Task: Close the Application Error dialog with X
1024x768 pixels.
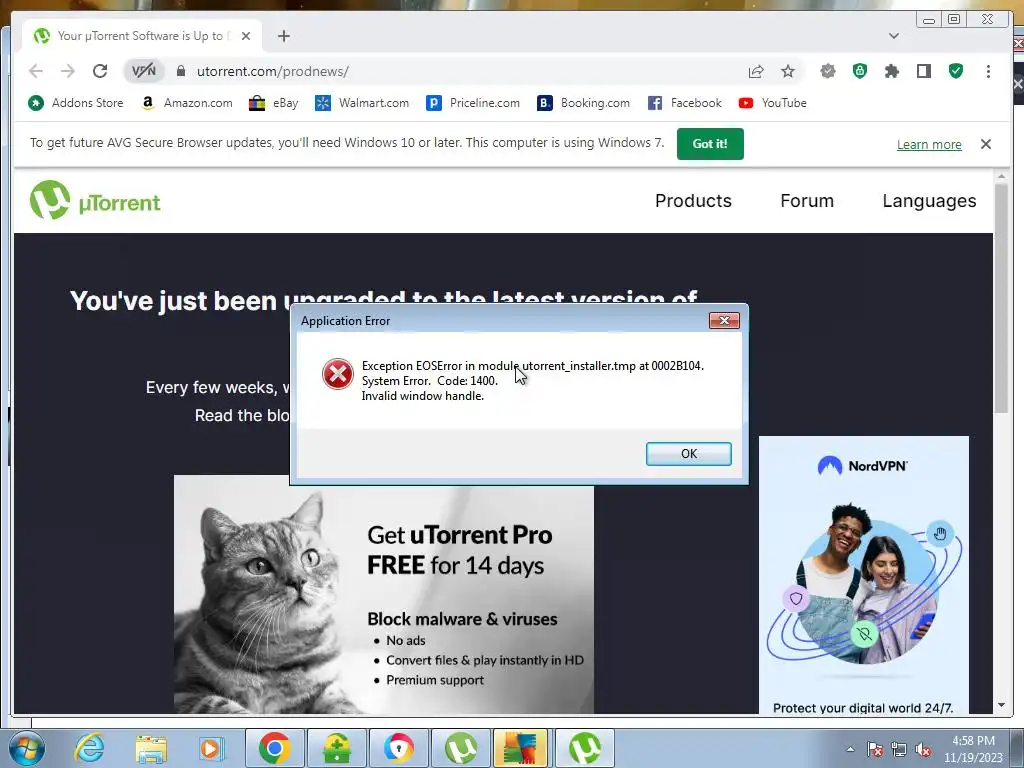Action: [724, 321]
